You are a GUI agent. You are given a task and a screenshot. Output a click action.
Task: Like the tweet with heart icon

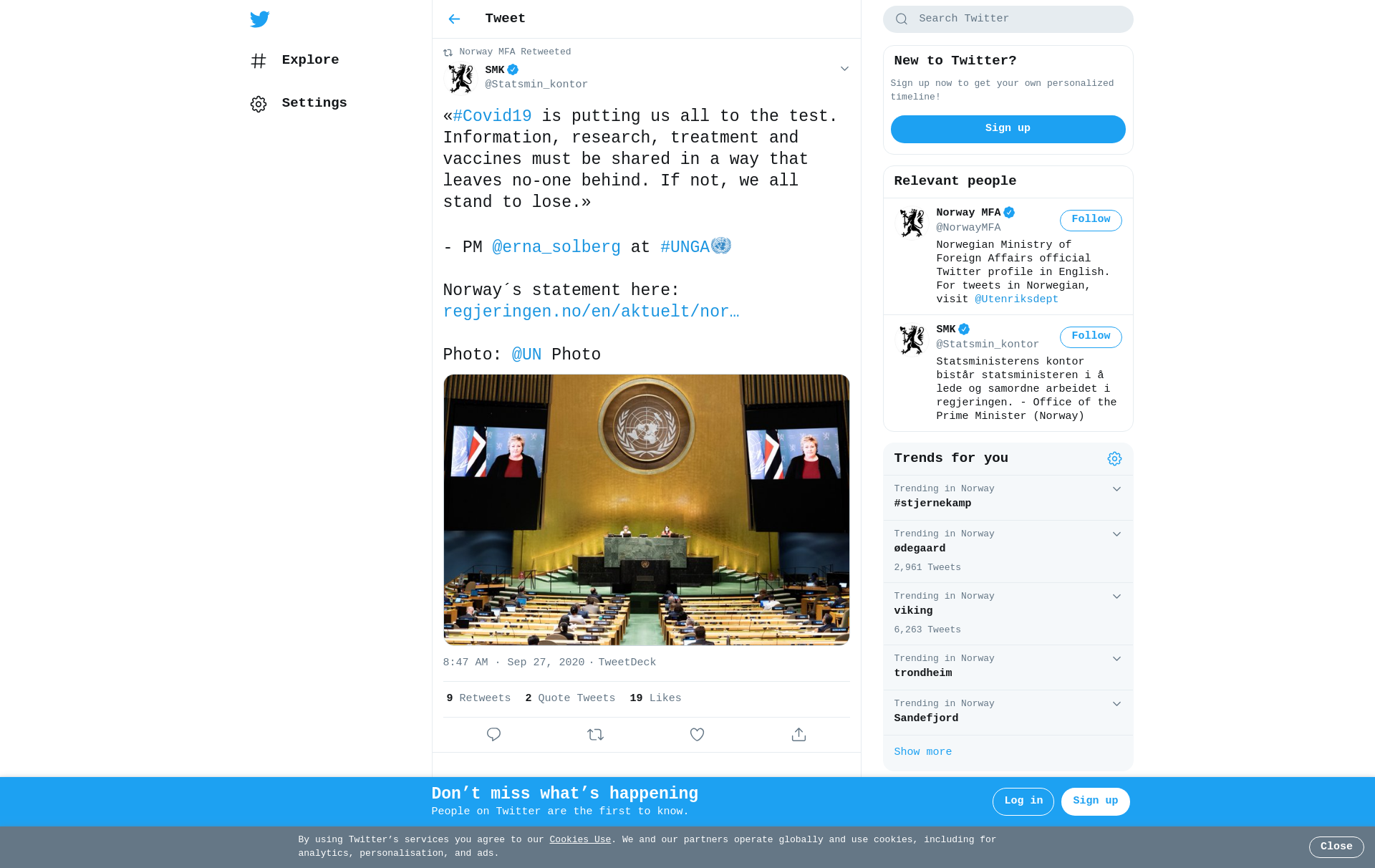tap(697, 735)
